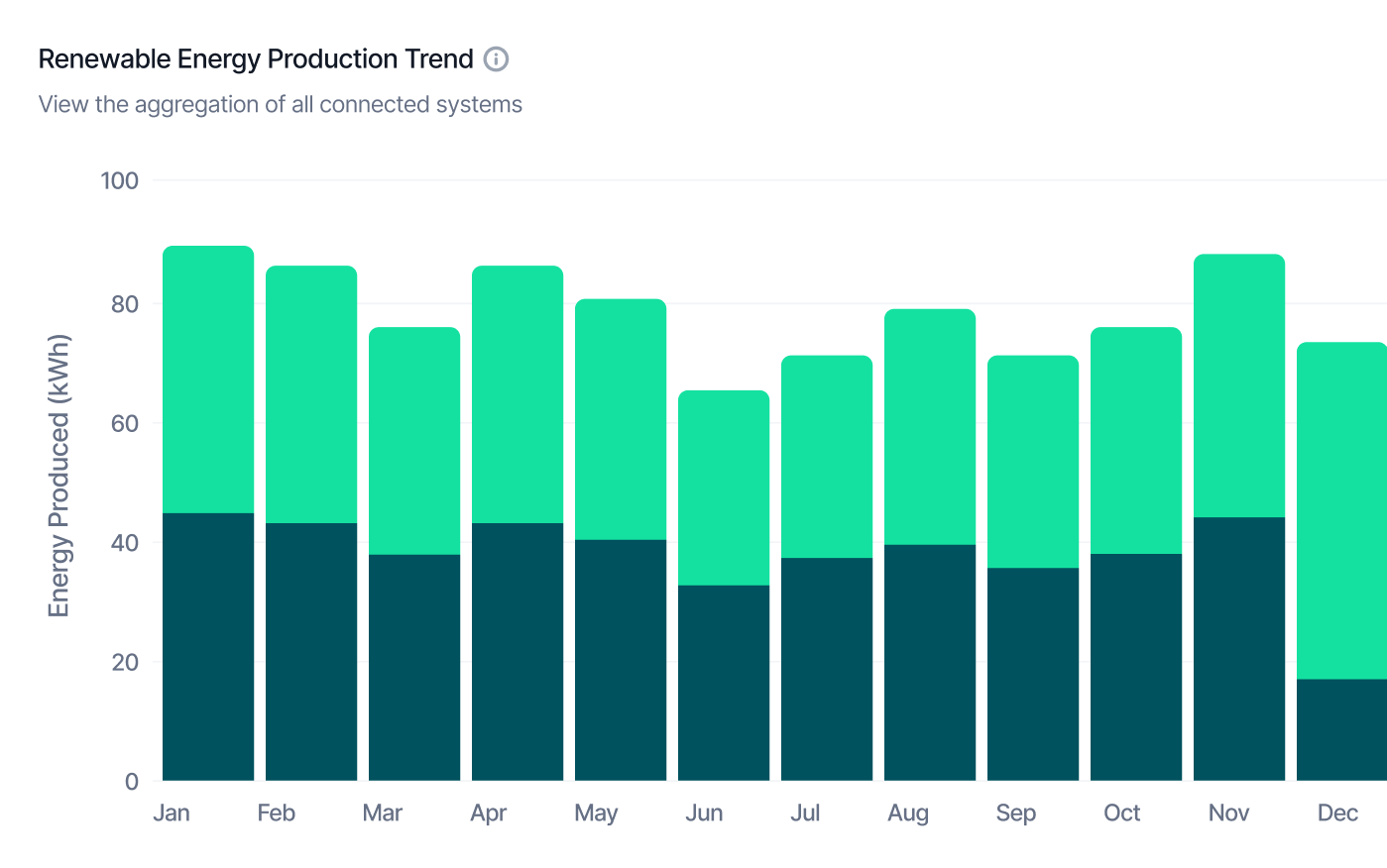
Task: Select June's light green bar segment
Action: tap(724, 488)
